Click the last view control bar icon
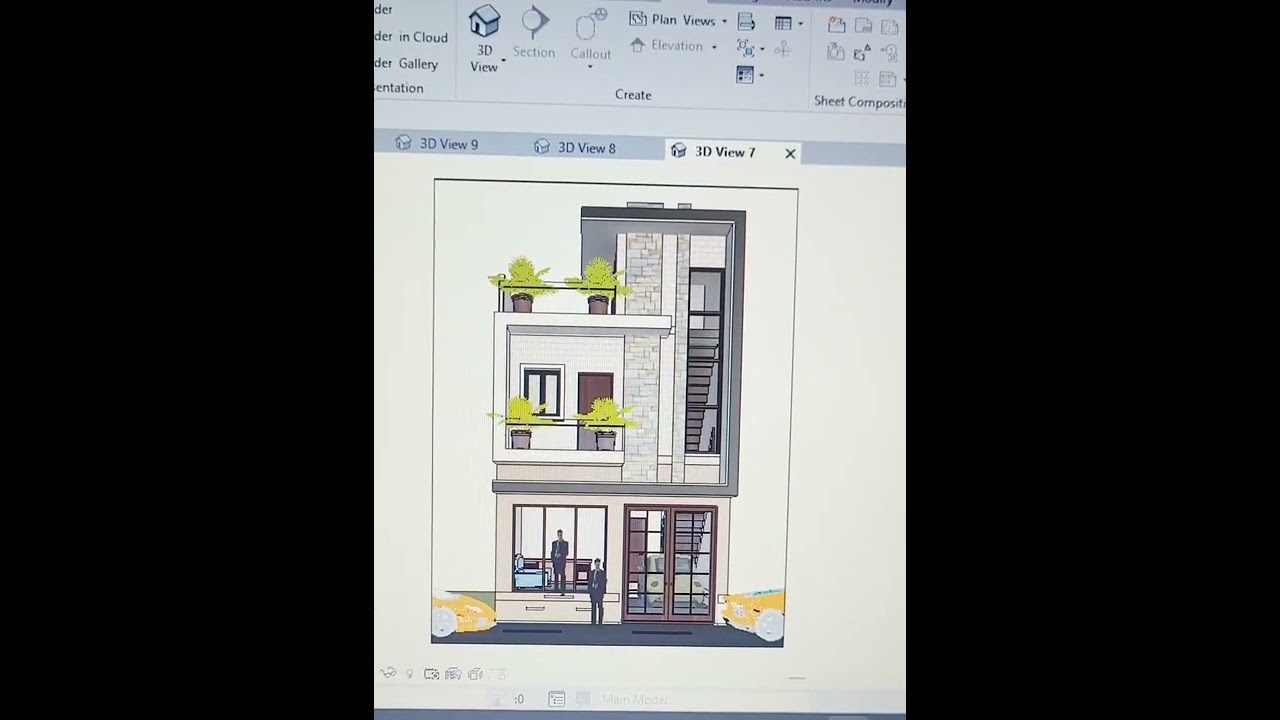Screen dimensions: 1280x720 498,674
